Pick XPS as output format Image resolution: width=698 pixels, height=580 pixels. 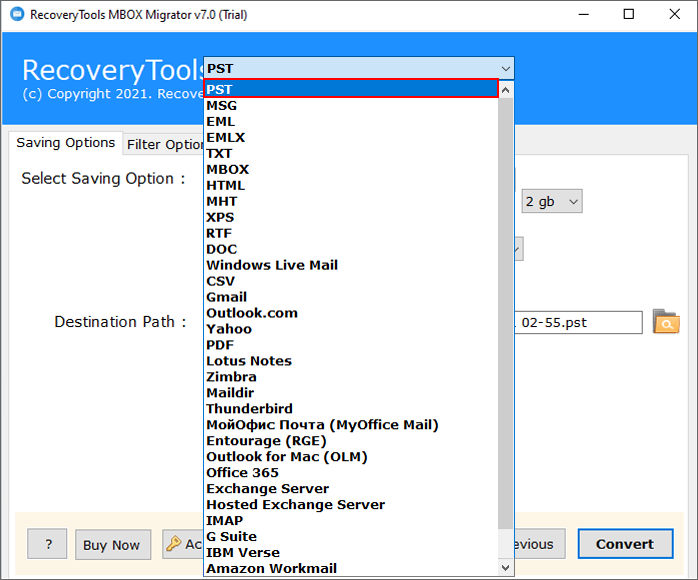[351, 217]
